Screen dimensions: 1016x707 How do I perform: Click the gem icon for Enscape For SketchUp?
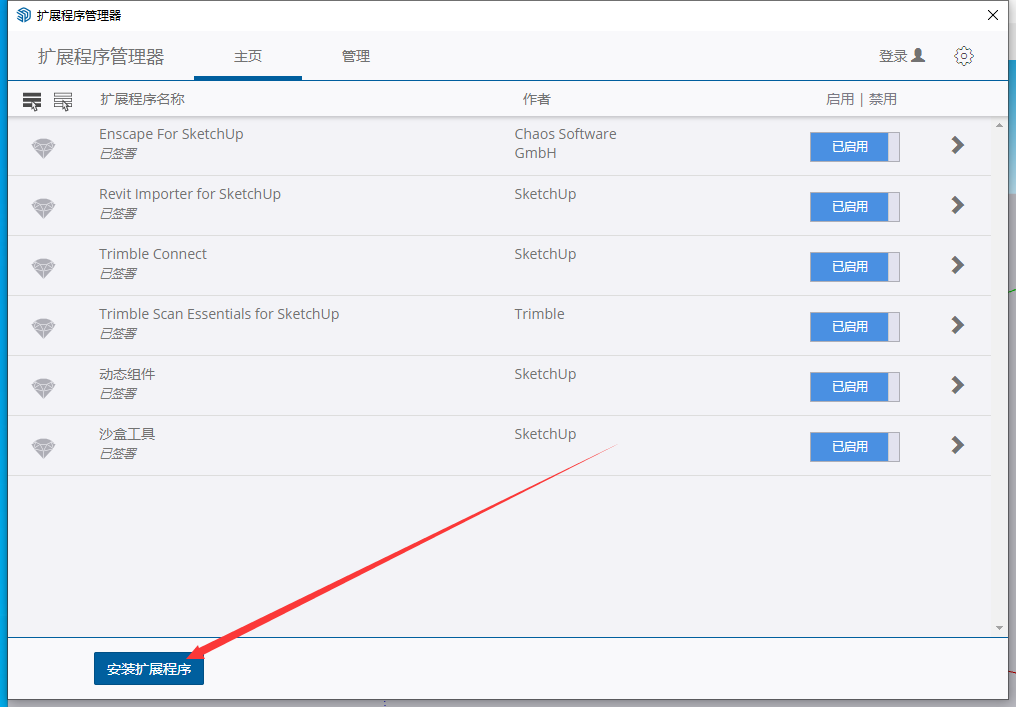coord(43,148)
